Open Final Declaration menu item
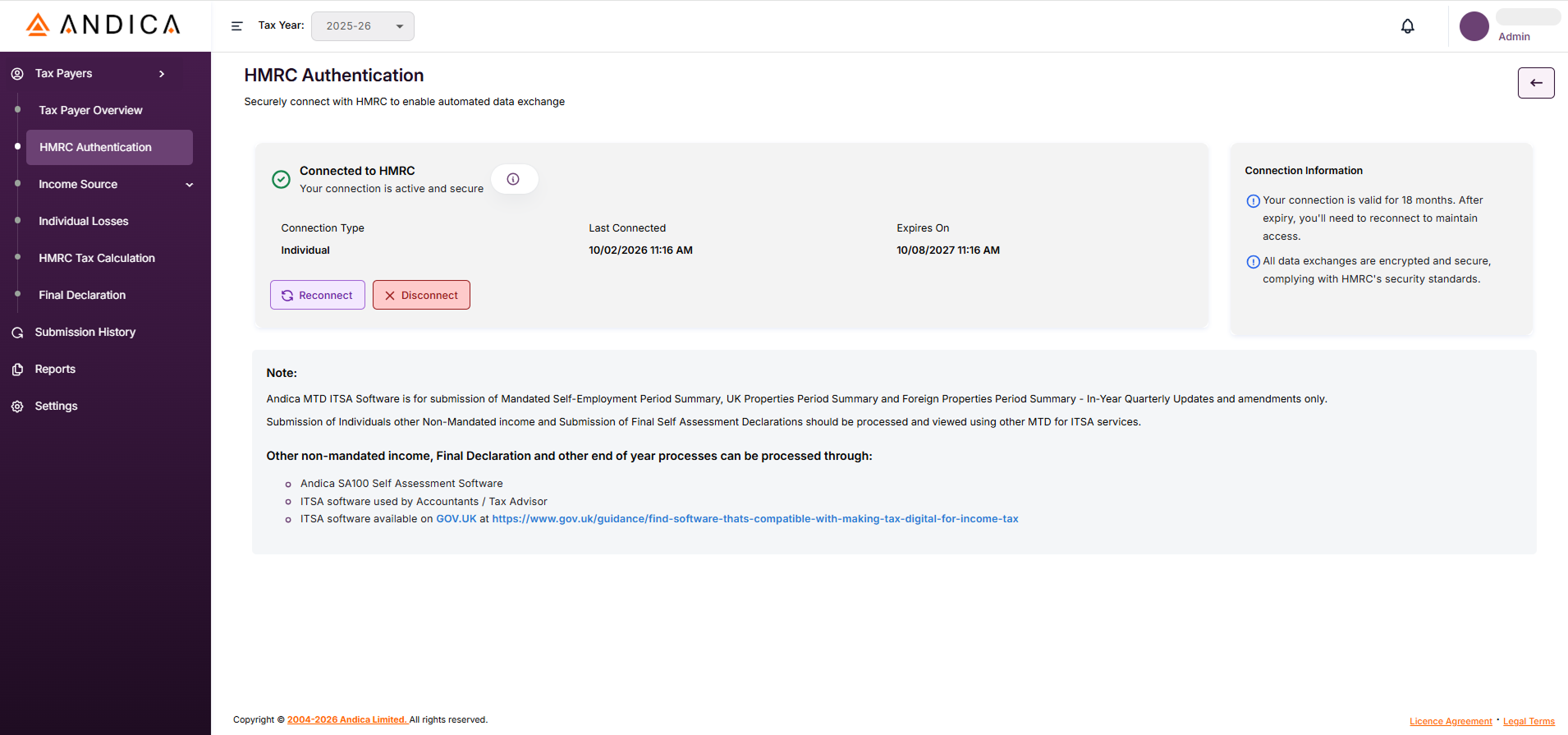Screen dimensions: 1568x735 pyautogui.click(x=82, y=295)
